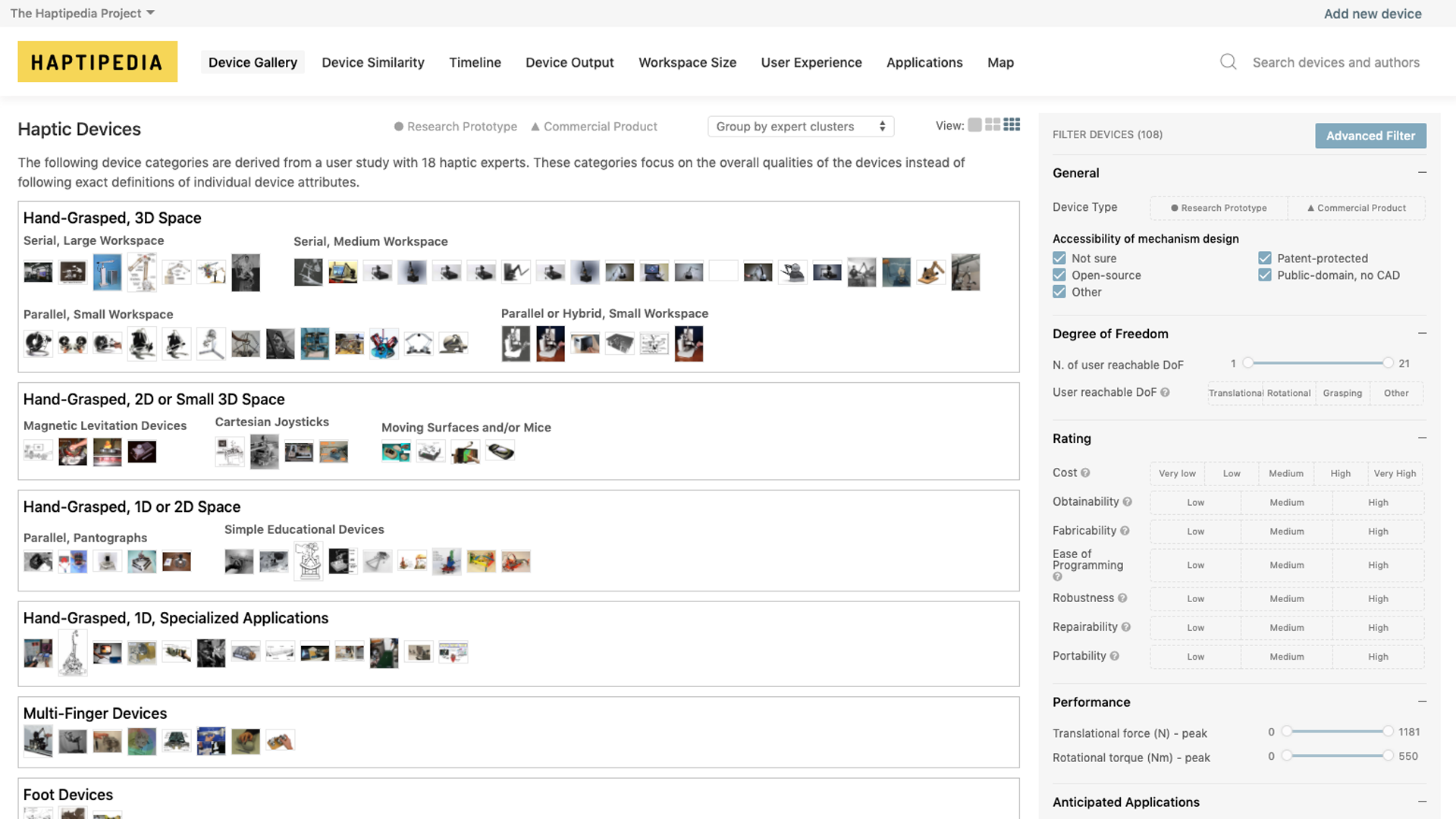Open the User reachable DoF help icon
Viewport: 1456px width, 819px height.
click(x=1165, y=393)
